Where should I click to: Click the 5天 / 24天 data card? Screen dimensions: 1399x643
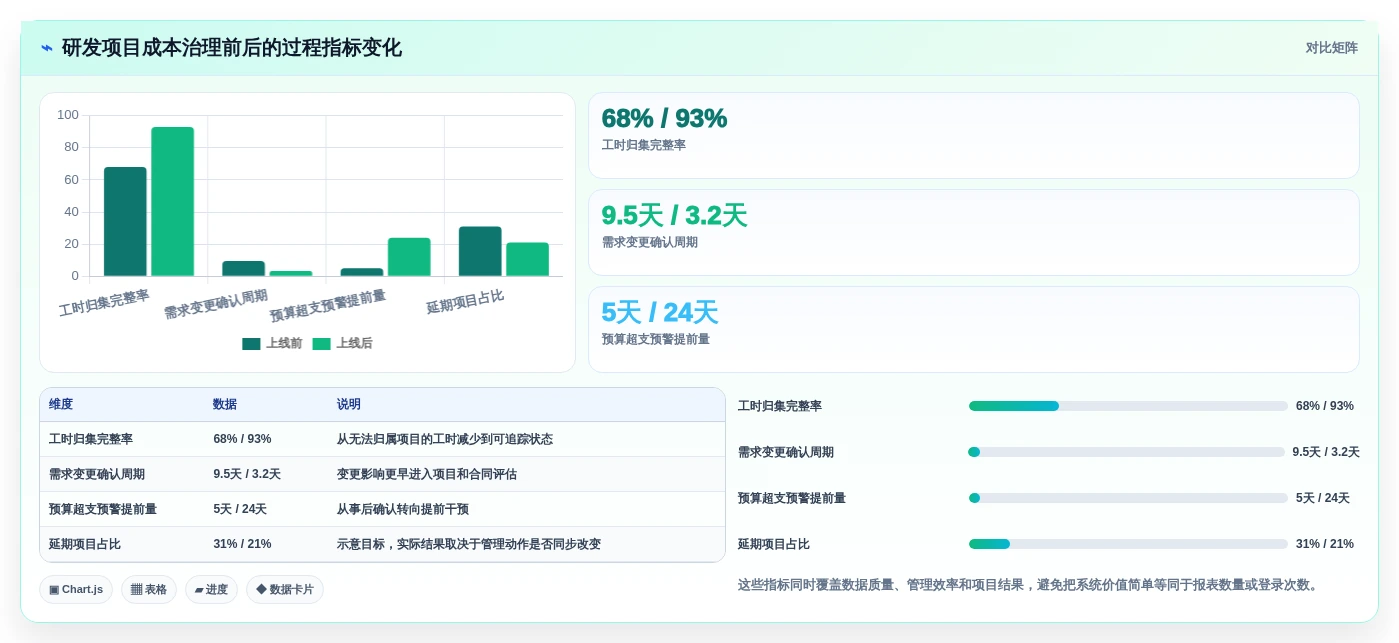(x=974, y=330)
